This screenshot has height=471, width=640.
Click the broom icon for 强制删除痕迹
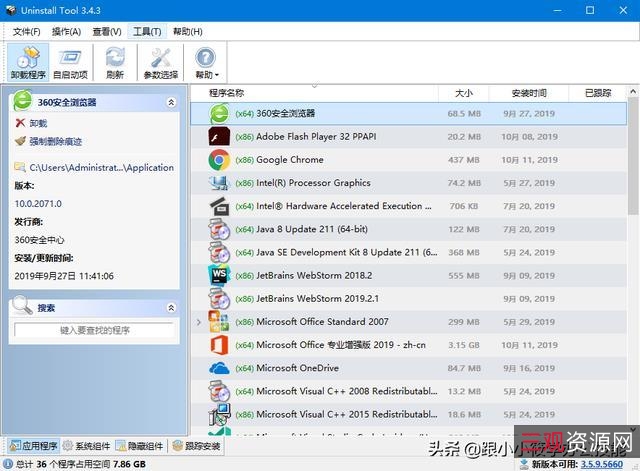20,141
